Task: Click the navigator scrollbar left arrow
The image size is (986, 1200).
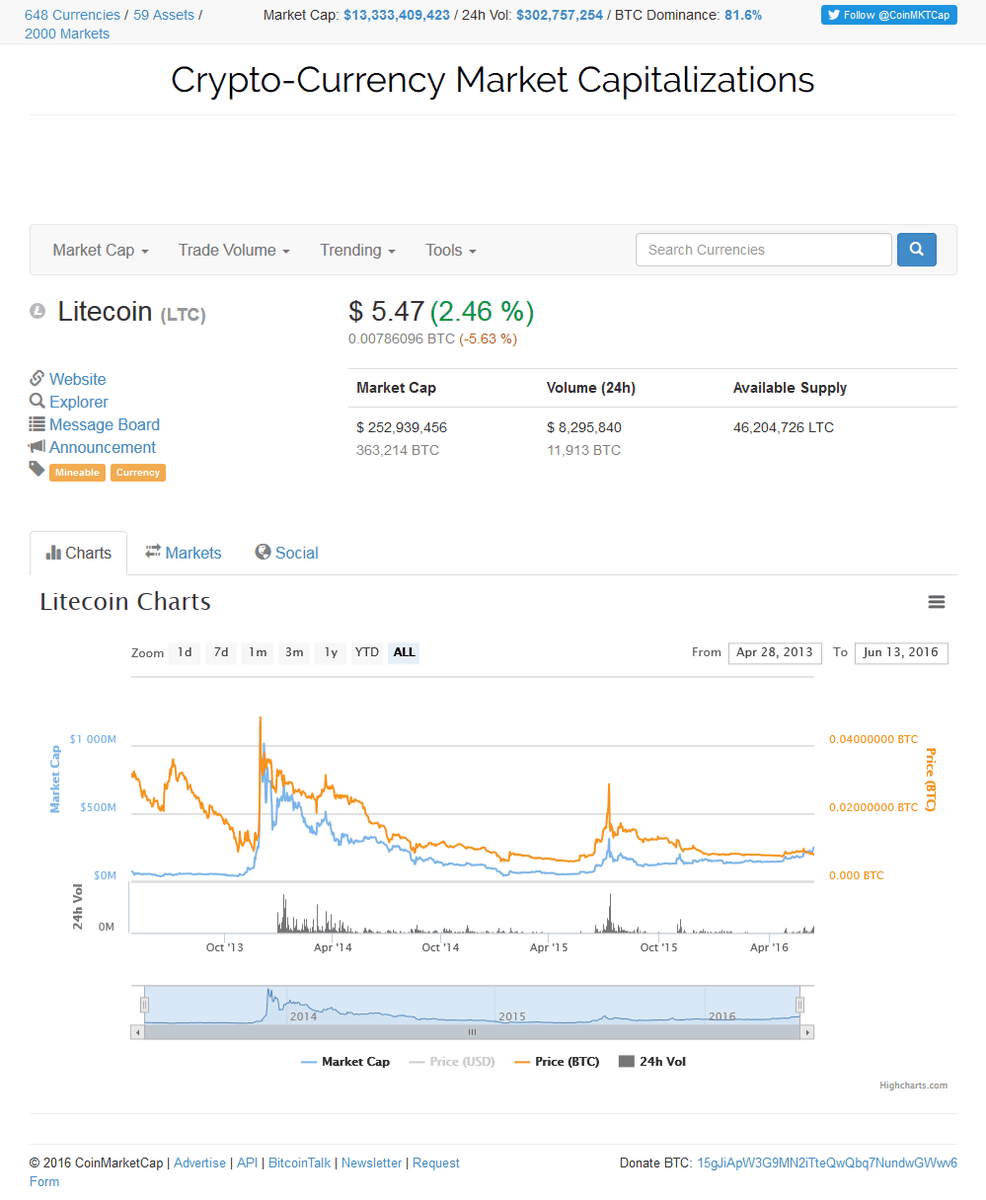Action: (x=137, y=1031)
